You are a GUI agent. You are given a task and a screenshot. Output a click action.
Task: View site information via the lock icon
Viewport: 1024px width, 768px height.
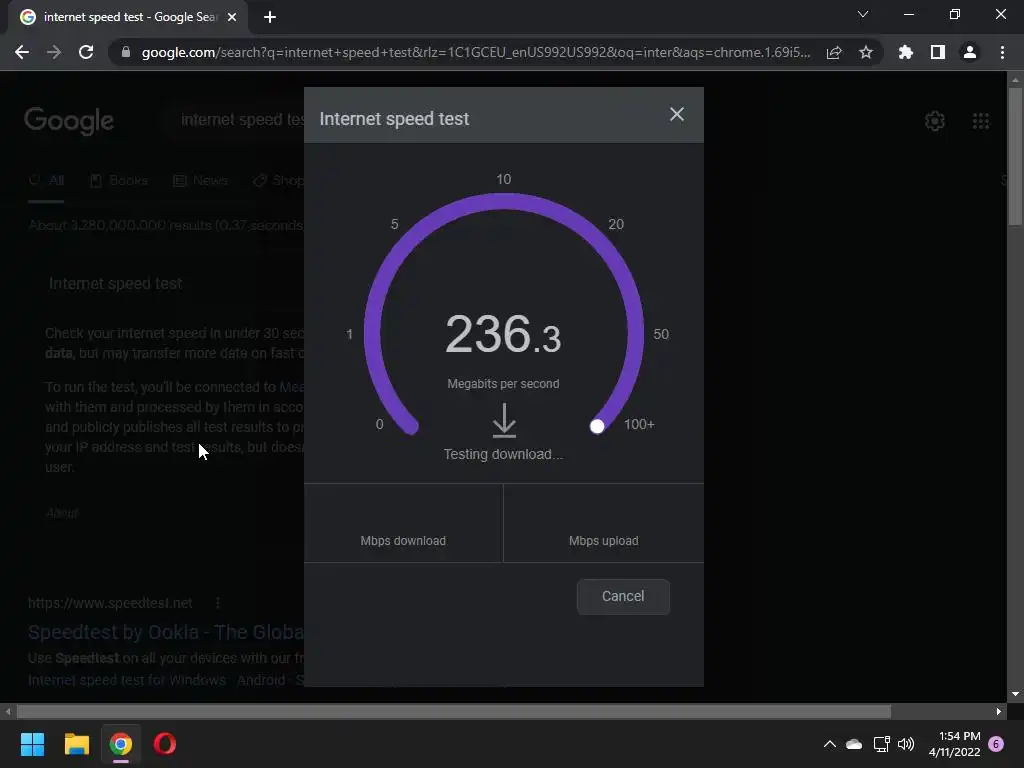pyautogui.click(x=126, y=52)
